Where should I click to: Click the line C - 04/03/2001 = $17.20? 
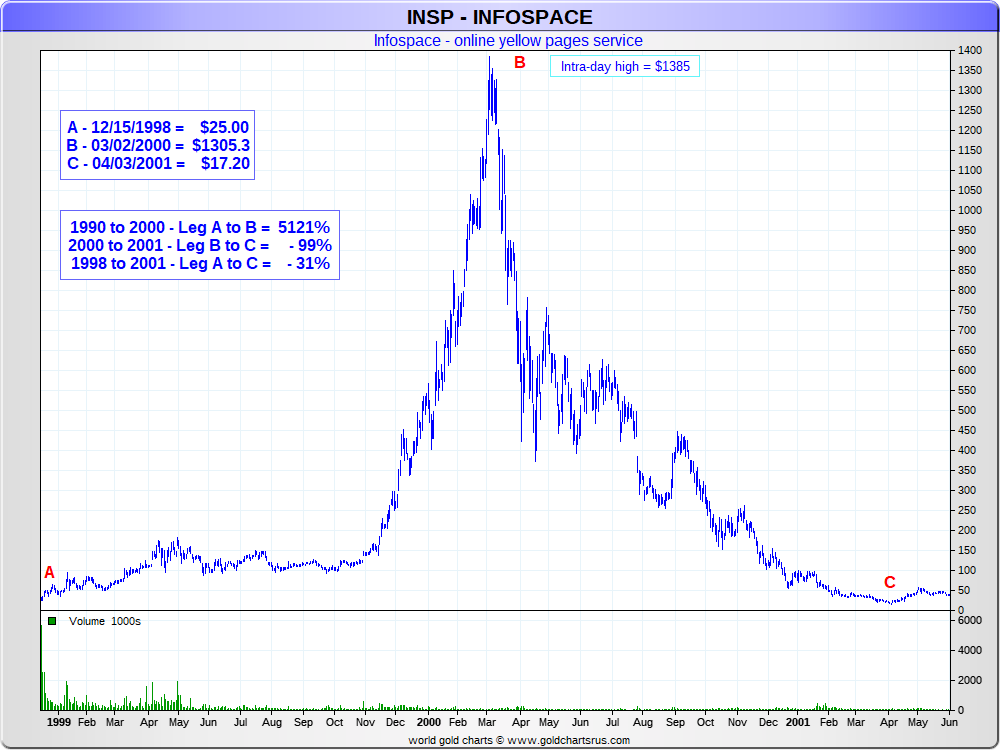pyautogui.click(x=158, y=163)
